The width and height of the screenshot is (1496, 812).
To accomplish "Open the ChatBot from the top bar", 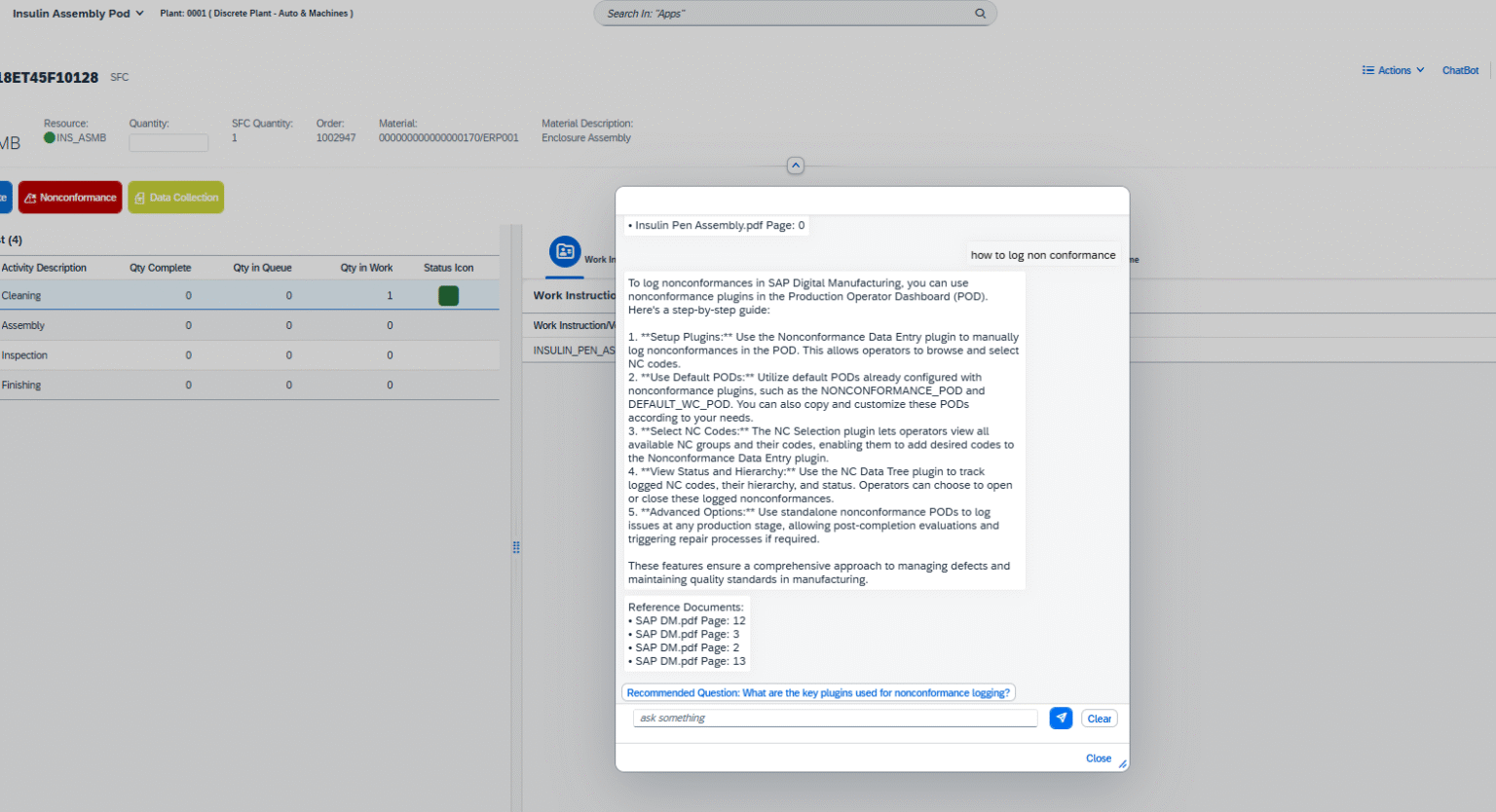I will point(1460,69).
